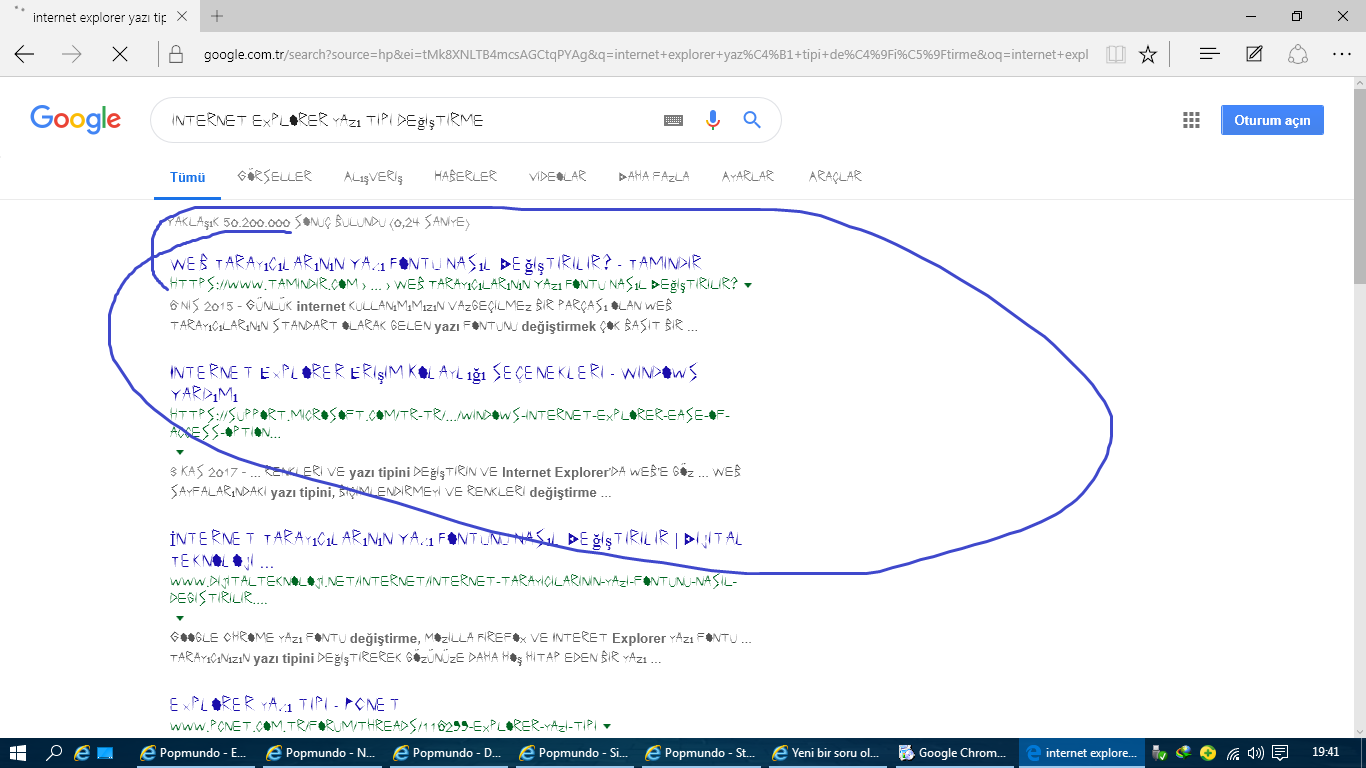Click the blue search magnifier button

[x=752, y=120]
